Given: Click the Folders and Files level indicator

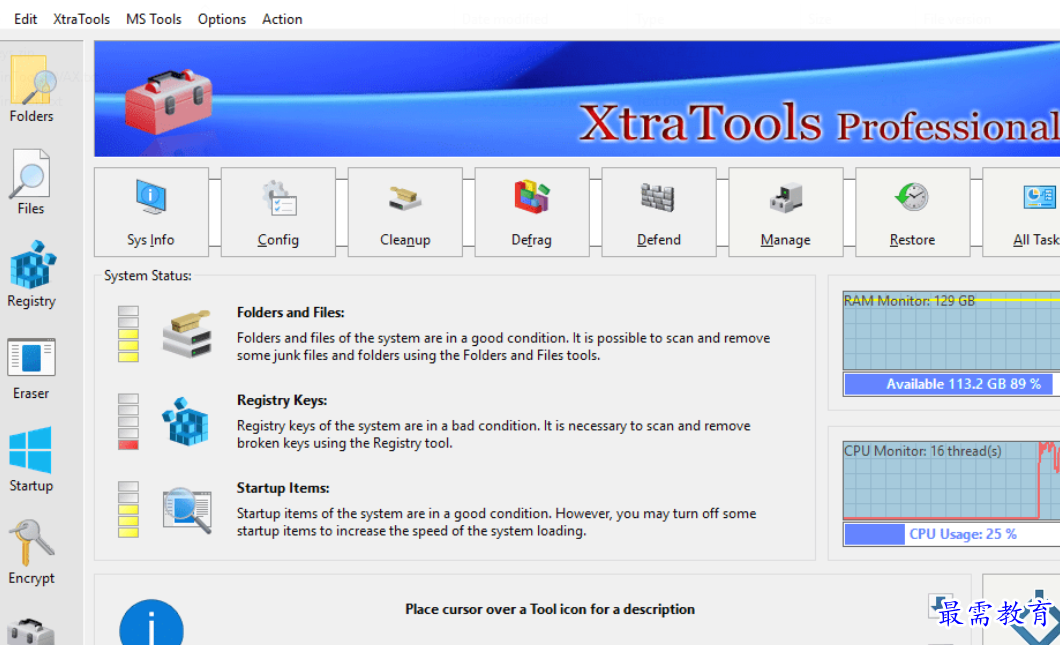Looking at the screenshot, I should [128, 334].
